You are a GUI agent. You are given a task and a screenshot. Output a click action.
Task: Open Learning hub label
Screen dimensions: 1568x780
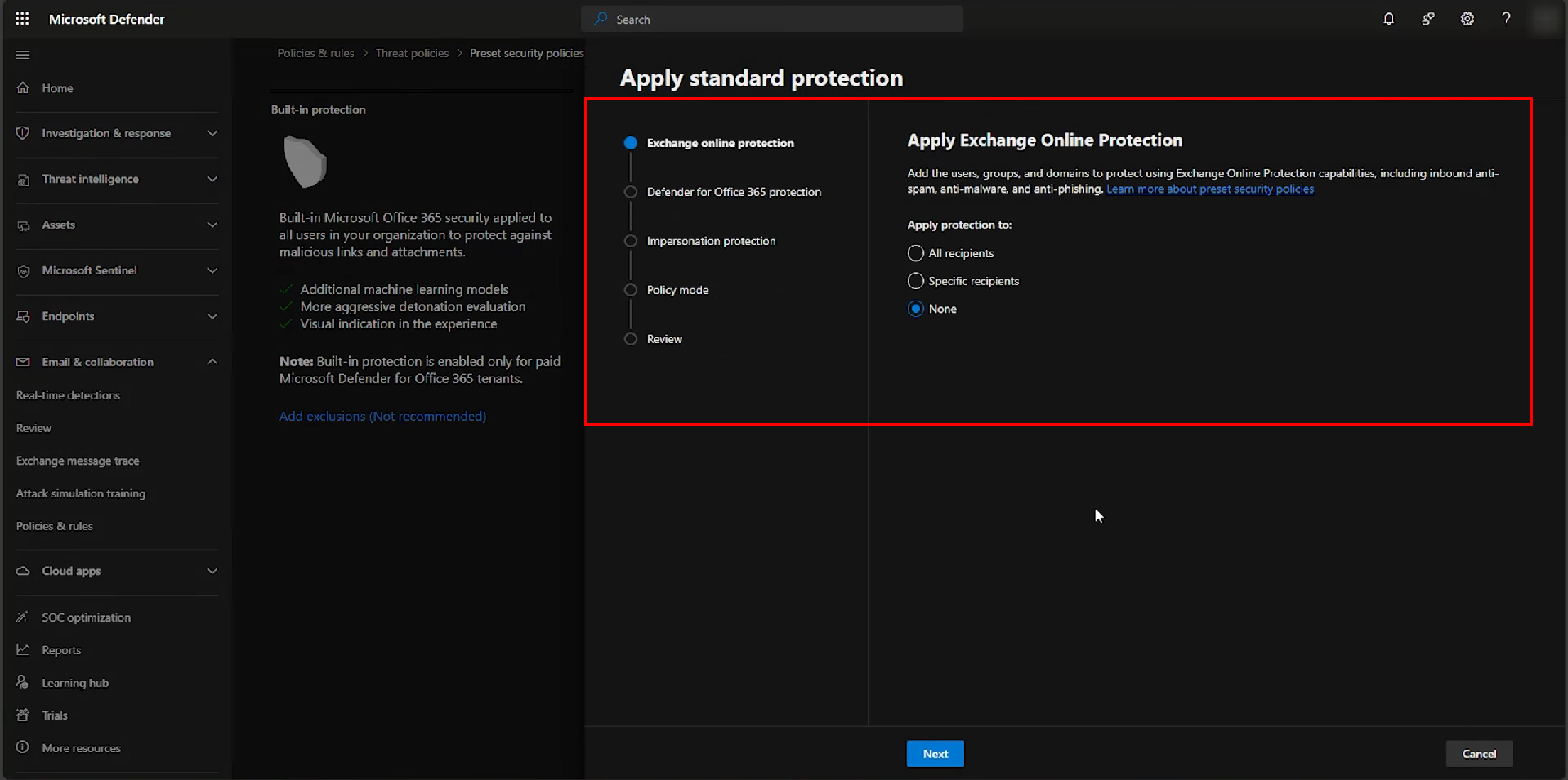coord(75,683)
